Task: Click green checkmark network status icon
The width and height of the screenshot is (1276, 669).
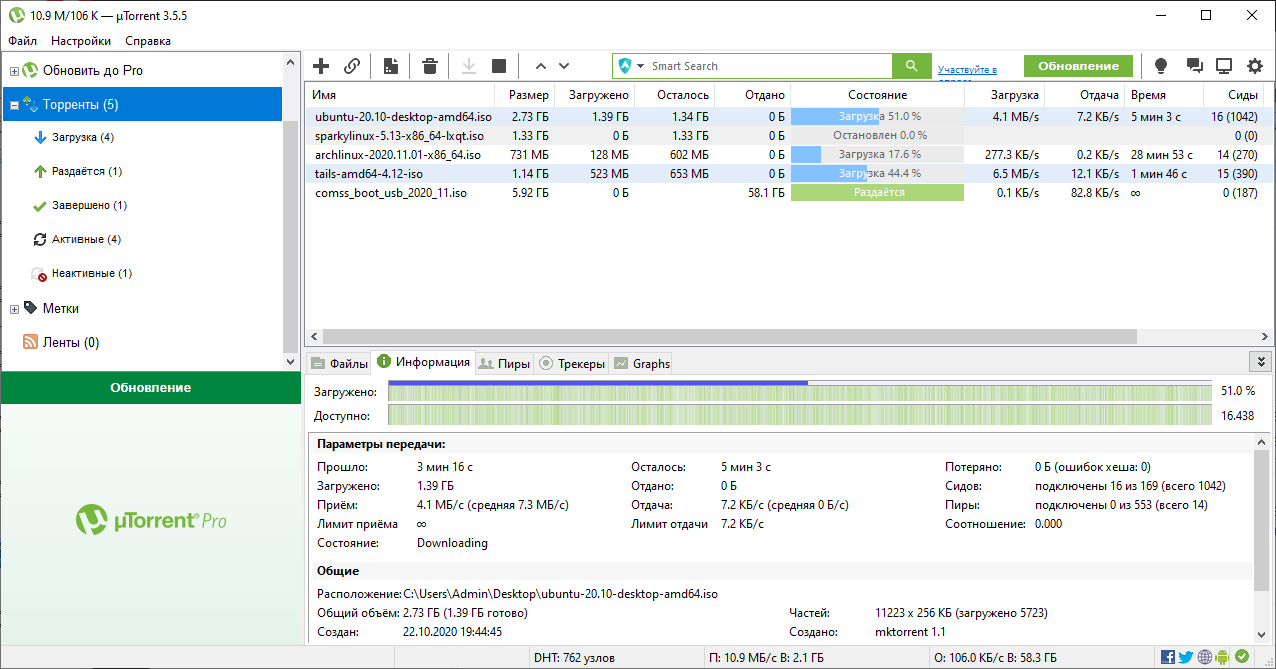Action: click(x=1242, y=657)
